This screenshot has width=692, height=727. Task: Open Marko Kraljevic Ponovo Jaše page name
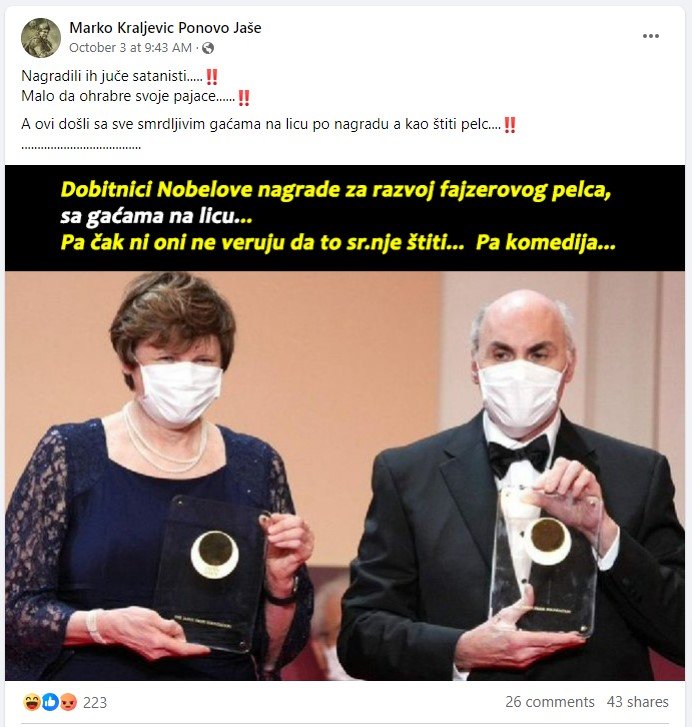(x=165, y=28)
